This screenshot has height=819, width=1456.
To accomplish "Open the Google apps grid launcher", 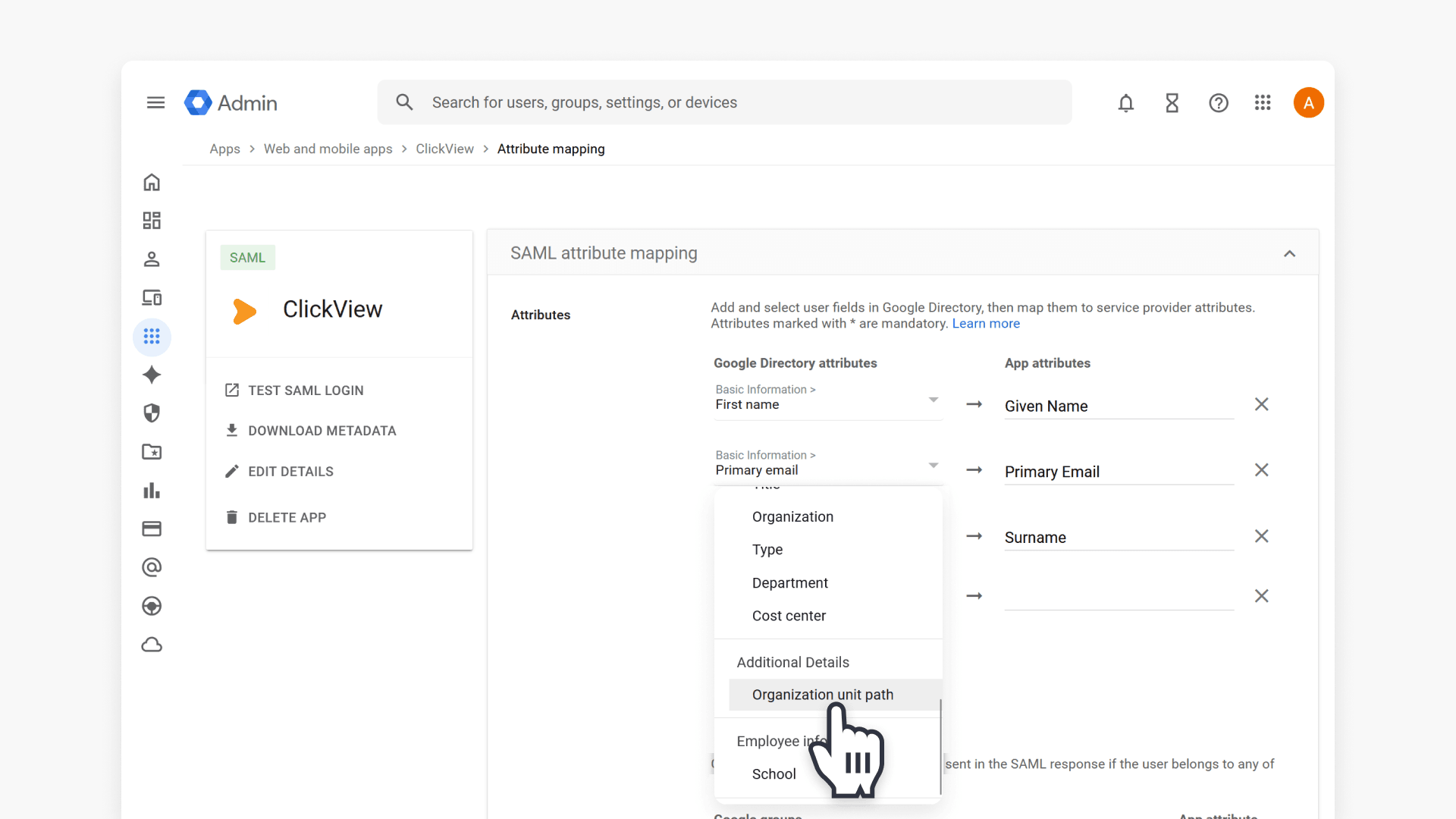I will (x=1263, y=102).
